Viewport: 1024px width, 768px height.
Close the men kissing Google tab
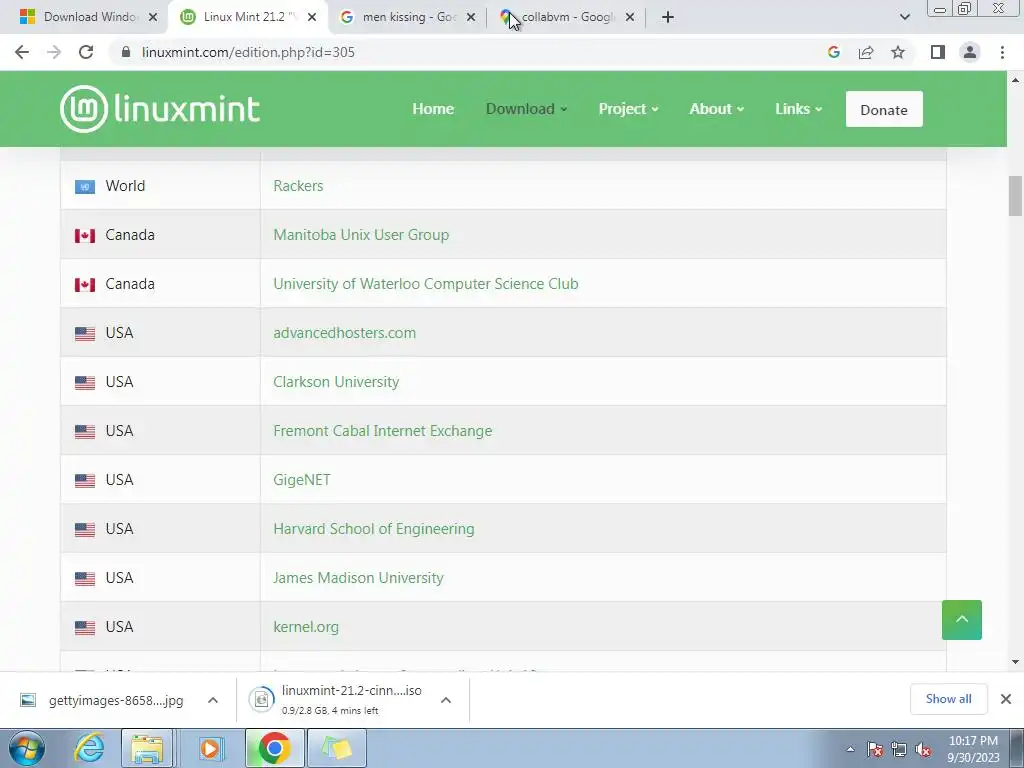[471, 17]
